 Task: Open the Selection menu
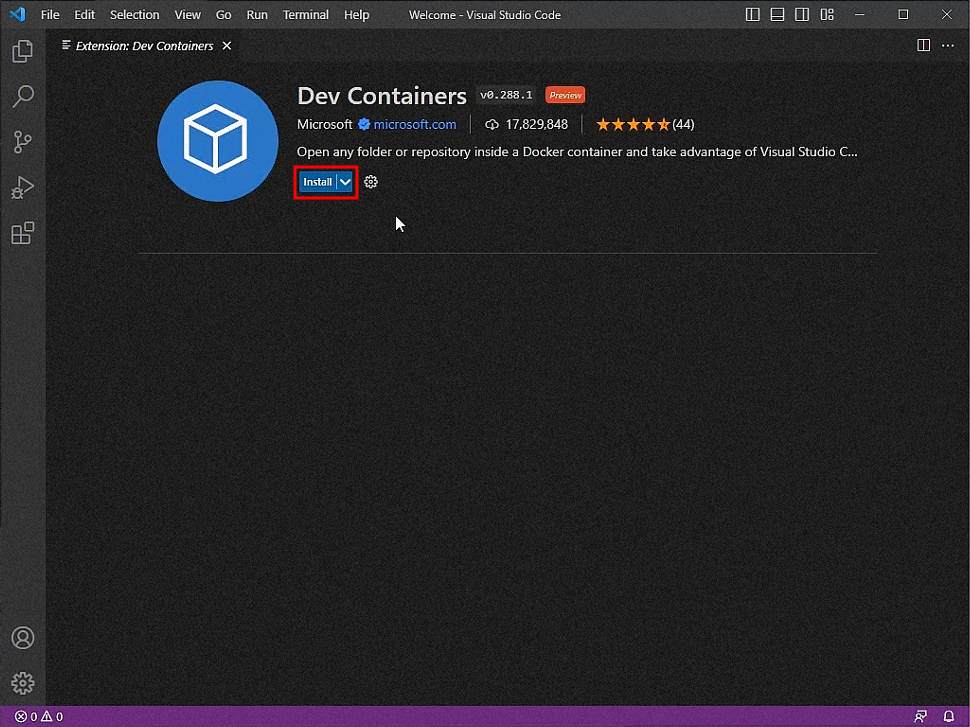pyautogui.click(x=134, y=14)
